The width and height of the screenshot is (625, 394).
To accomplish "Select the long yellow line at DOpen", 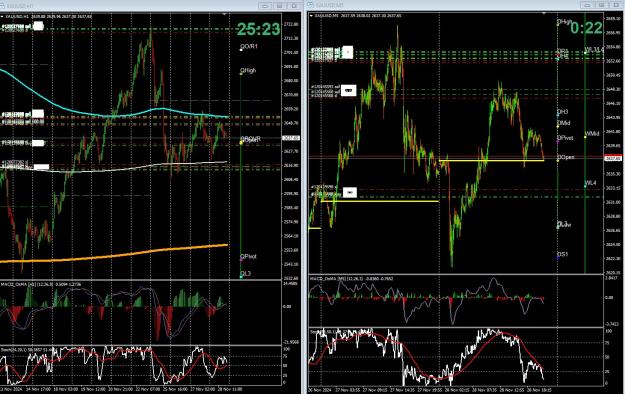I will pyautogui.click(x=491, y=160).
